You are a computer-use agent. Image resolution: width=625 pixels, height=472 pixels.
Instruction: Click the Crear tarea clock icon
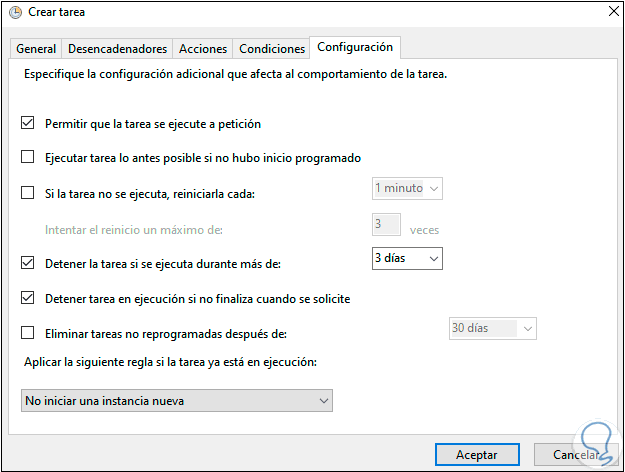(14, 13)
